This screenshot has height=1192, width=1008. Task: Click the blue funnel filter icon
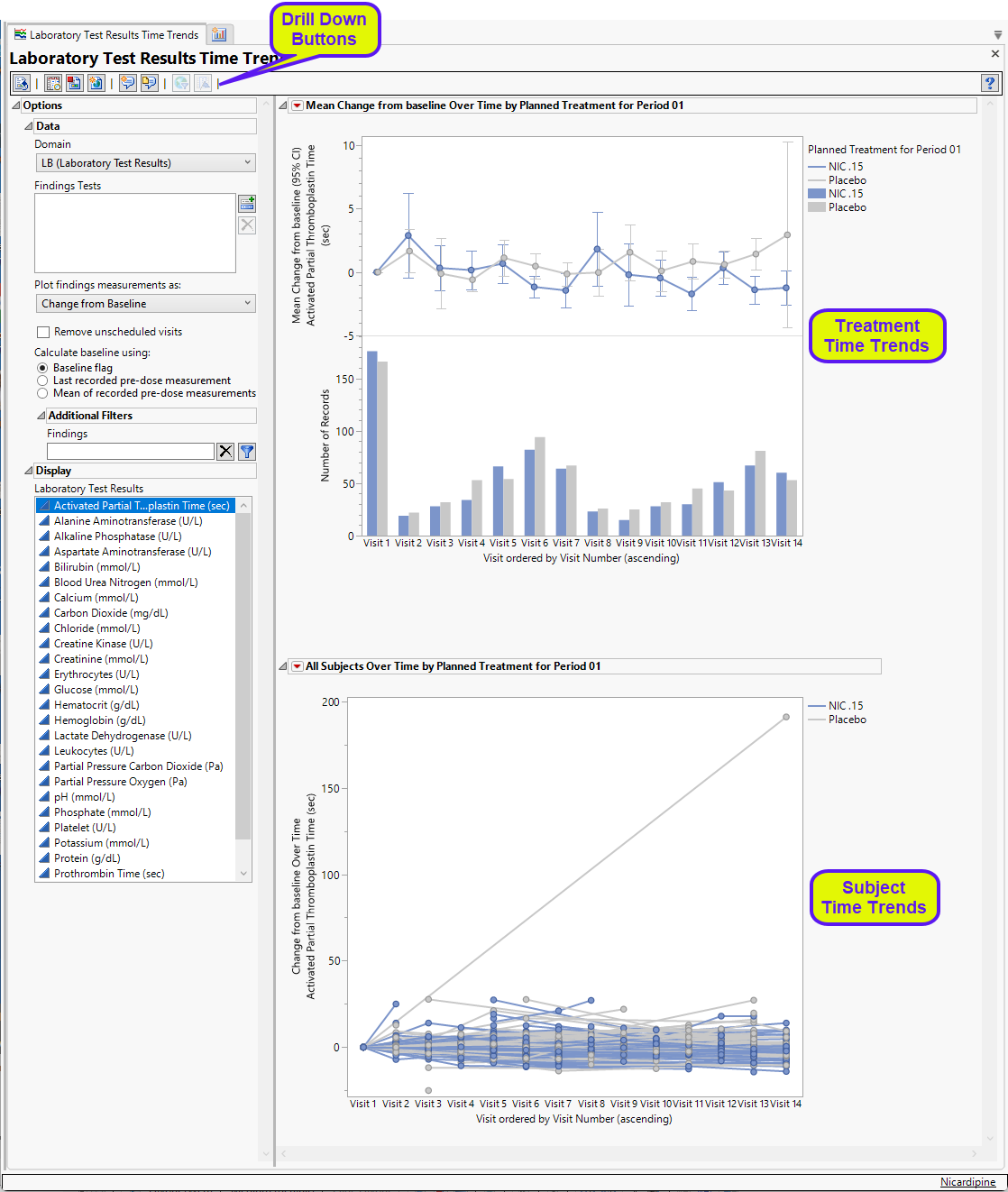point(246,452)
